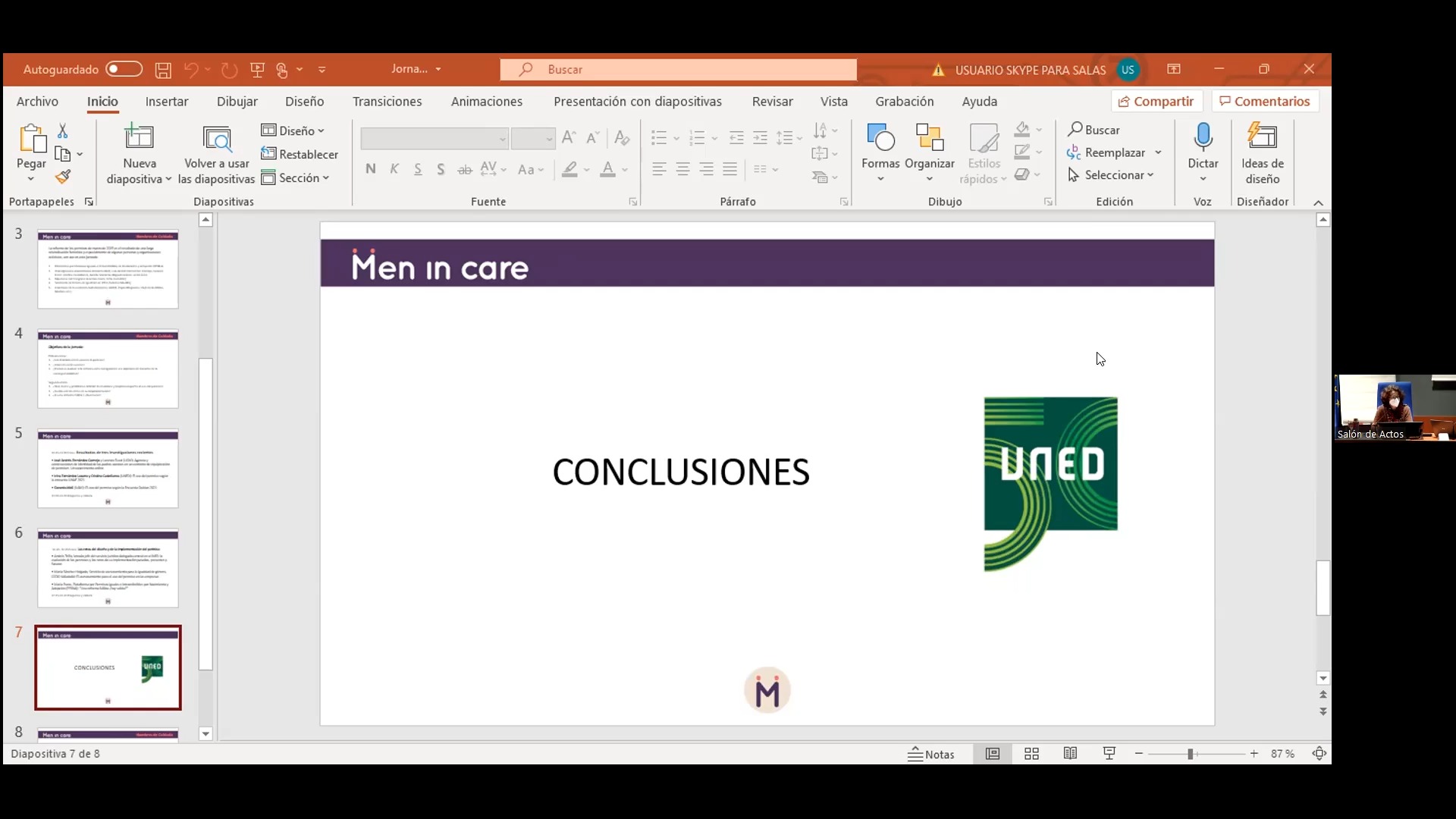Image resolution: width=1456 pixels, height=819 pixels.
Task: Open the font size combo box
Action: (x=533, y=139)
